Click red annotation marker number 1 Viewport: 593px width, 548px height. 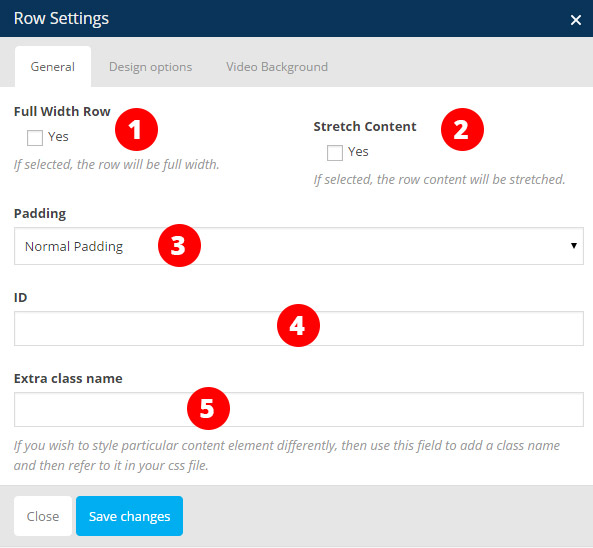coord(136,129)
